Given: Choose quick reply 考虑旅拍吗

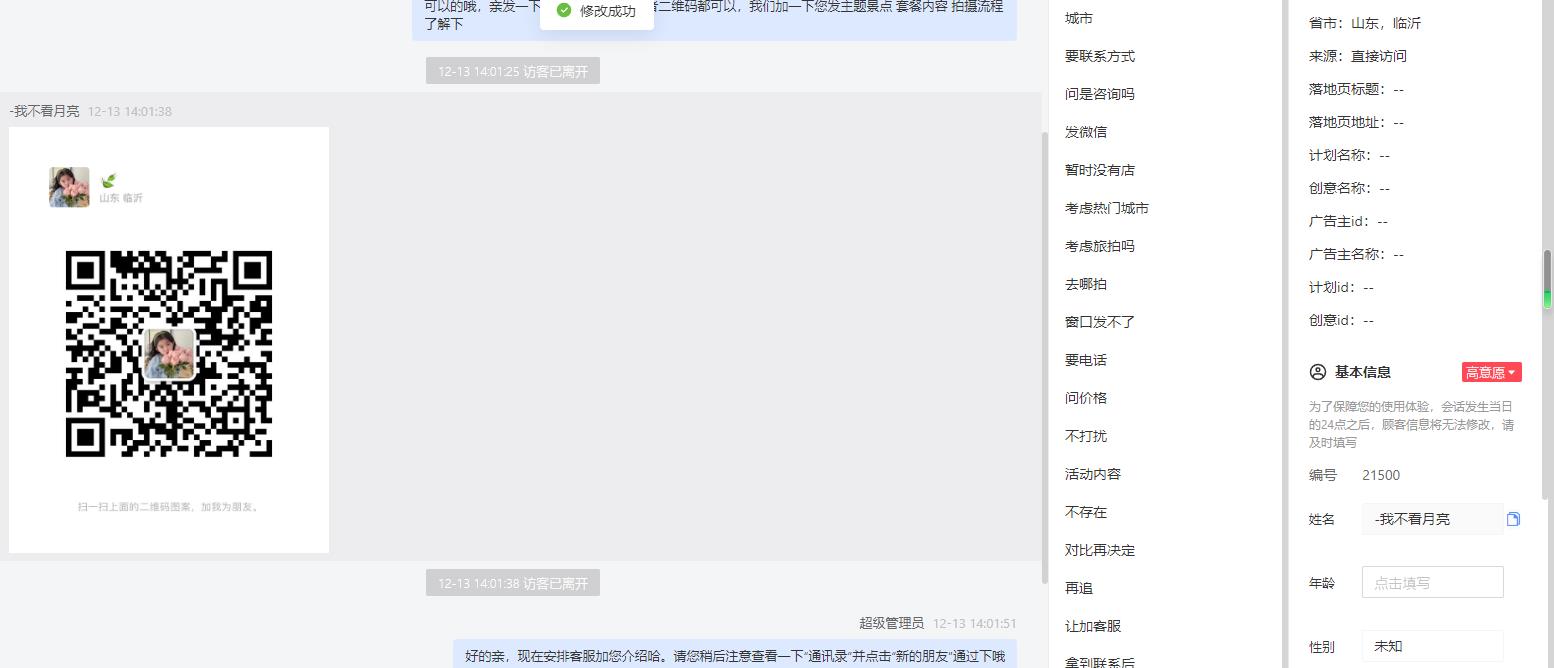Looking at the screenshot, I should pyautogui.click(x=1100, y=246).
